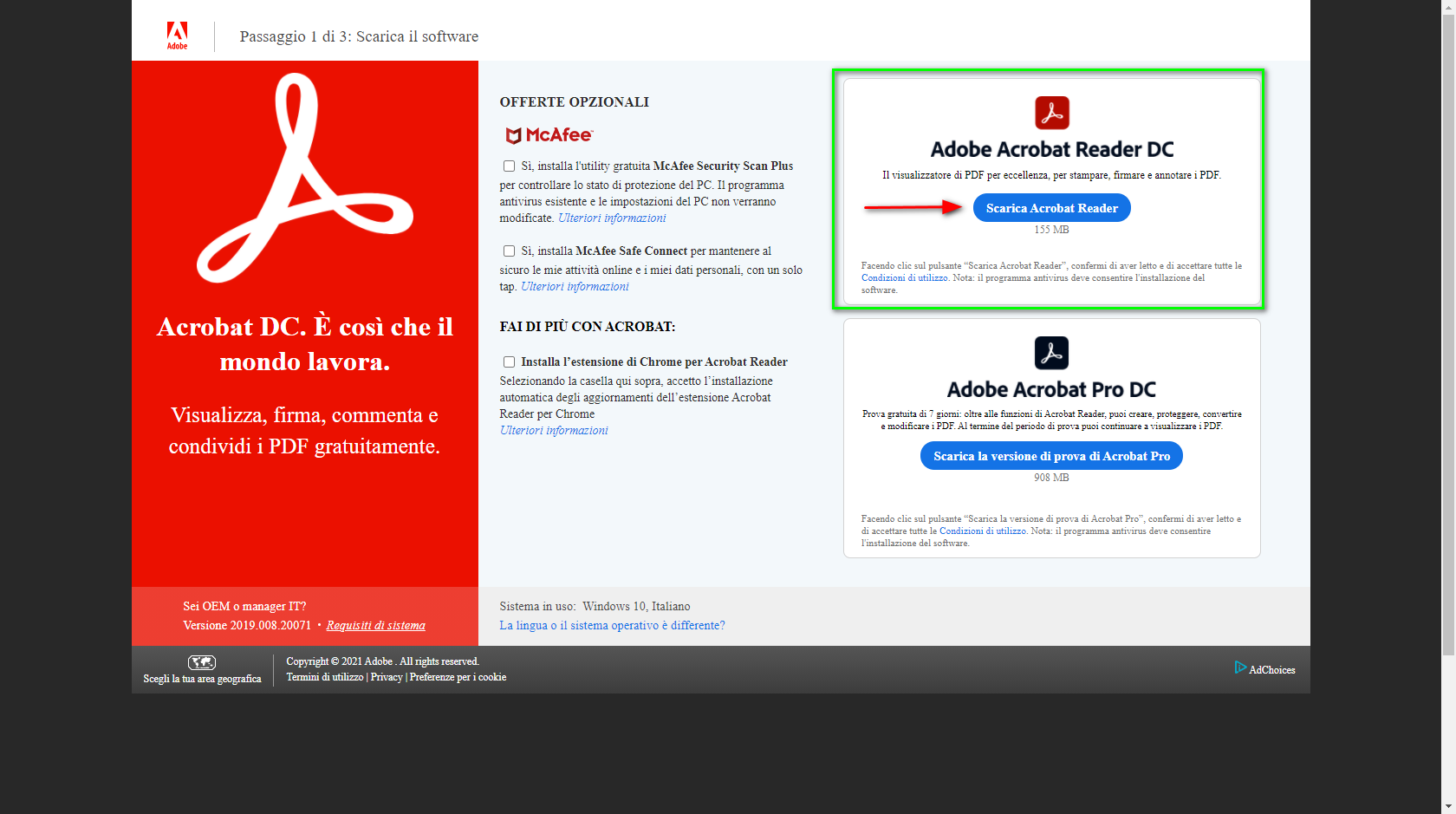Click the 908 MB file size text
This screenshot has width=1456, height=814.
point(1051,479)
